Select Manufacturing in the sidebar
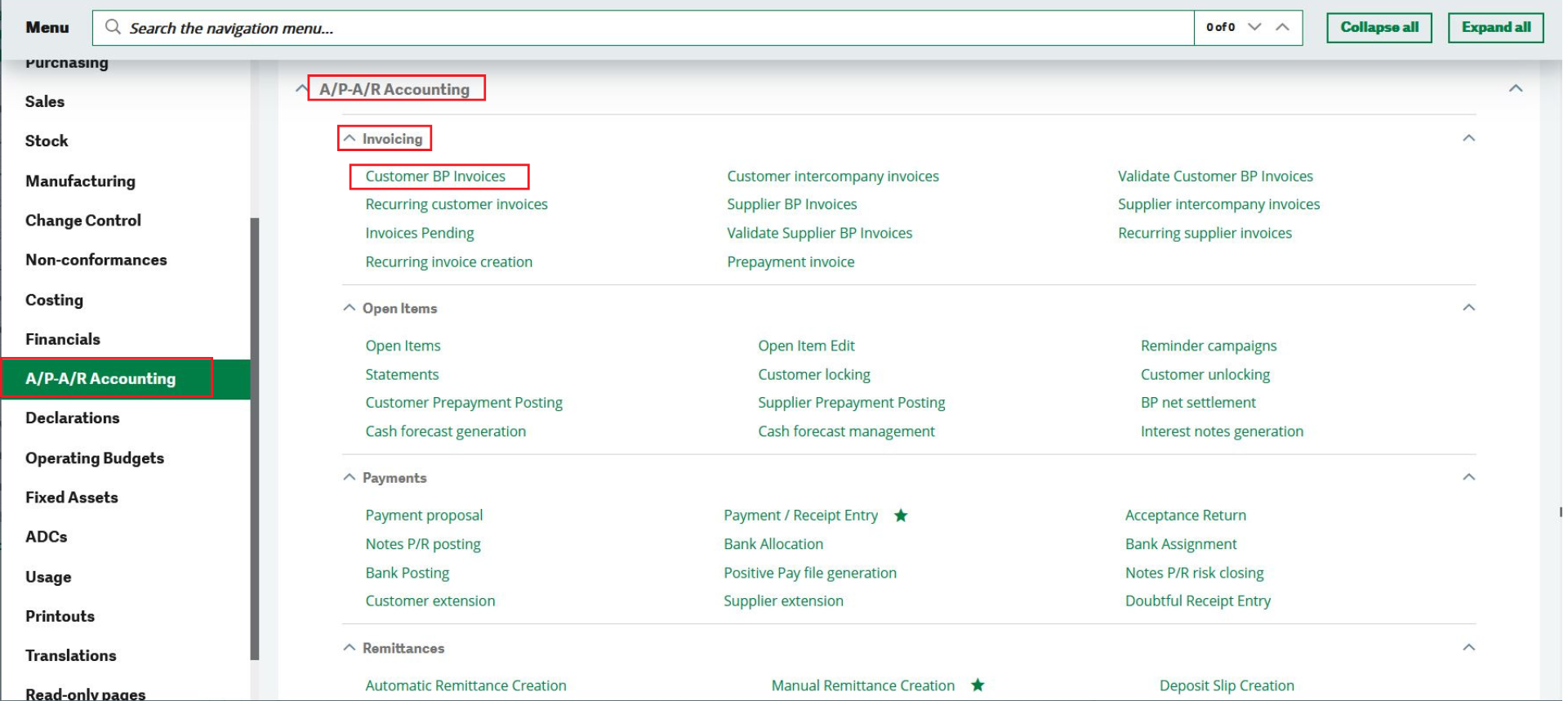This screenshot has width=1568, height=701. tap(80, 181)
